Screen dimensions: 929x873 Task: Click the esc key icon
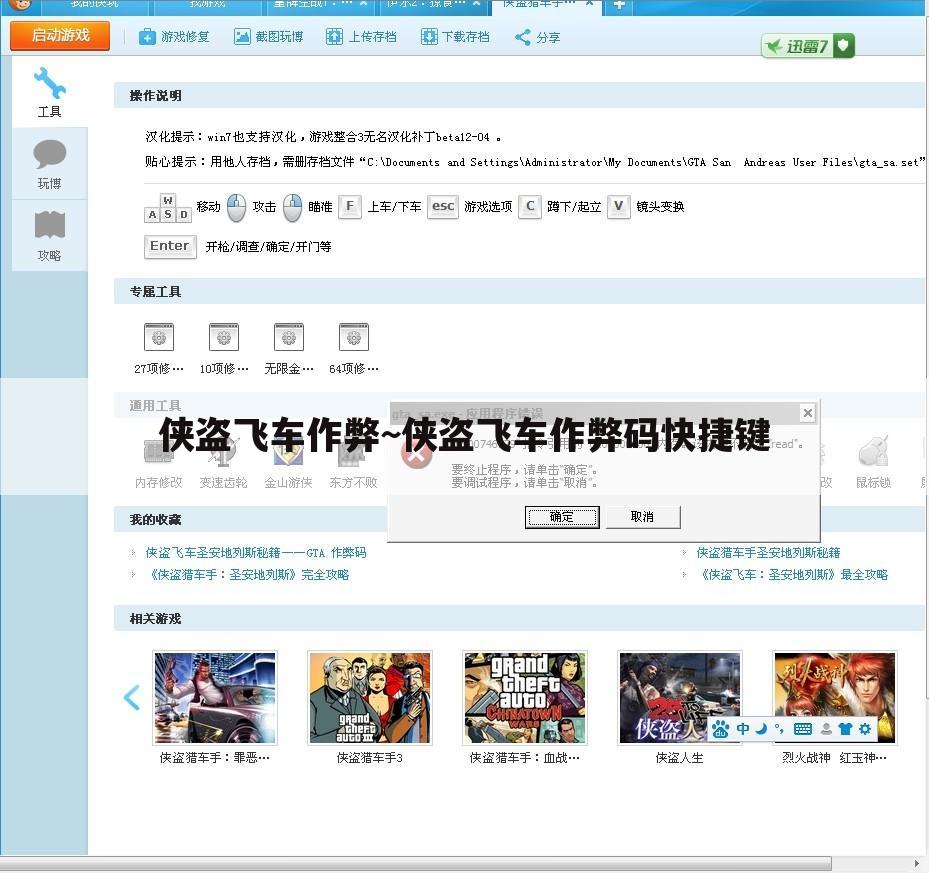click(x=443, y=207)
